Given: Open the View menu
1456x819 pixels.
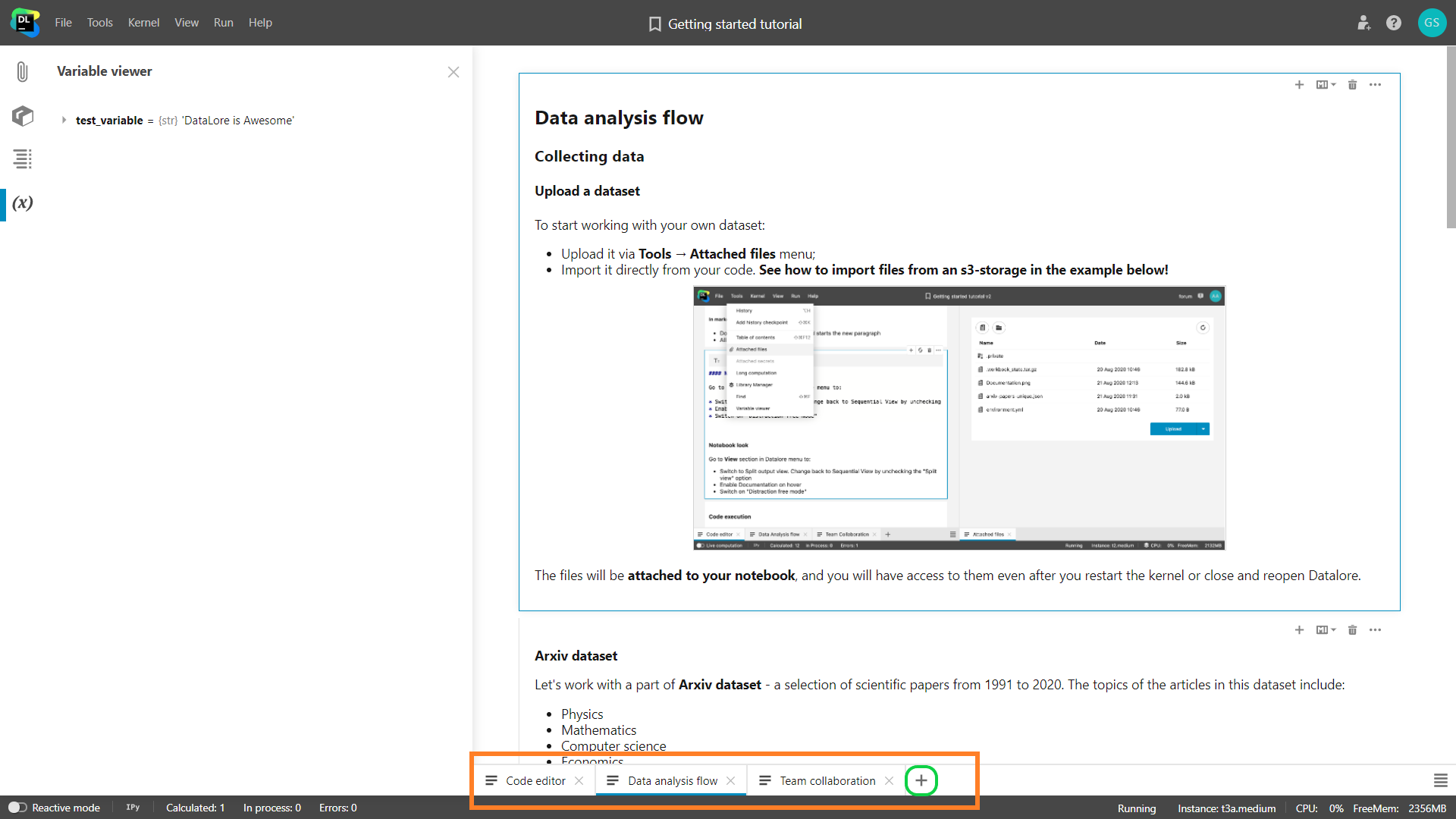Looking at the screenshot, I should [187, 23].
